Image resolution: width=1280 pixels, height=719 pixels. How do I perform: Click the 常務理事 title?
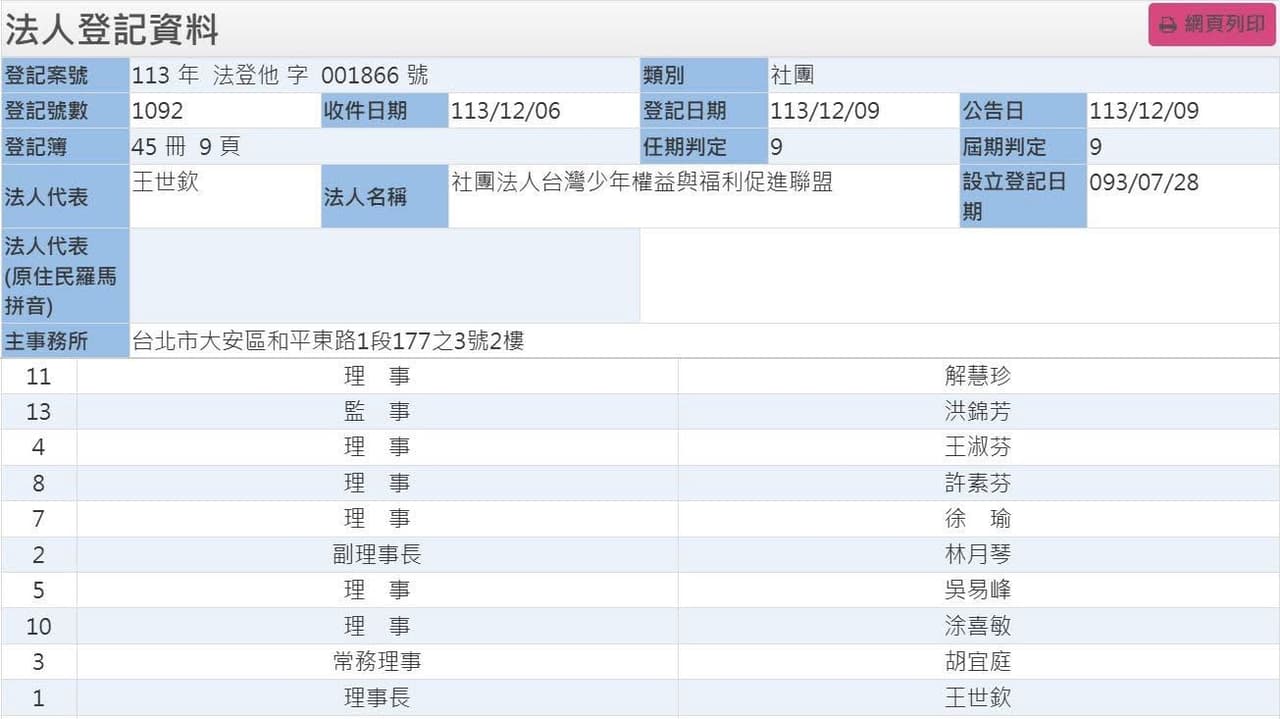pyautogui.click(x=377, y=661)
